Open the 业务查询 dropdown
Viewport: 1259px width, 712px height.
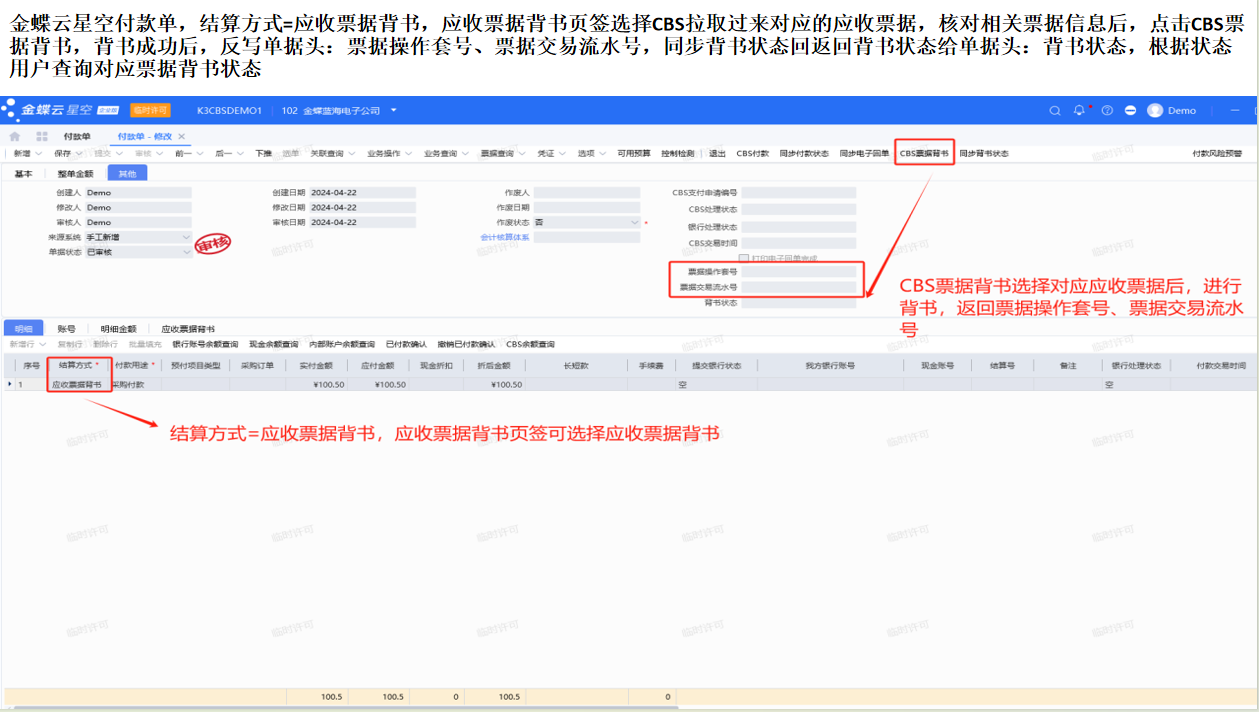coord(446,153)
